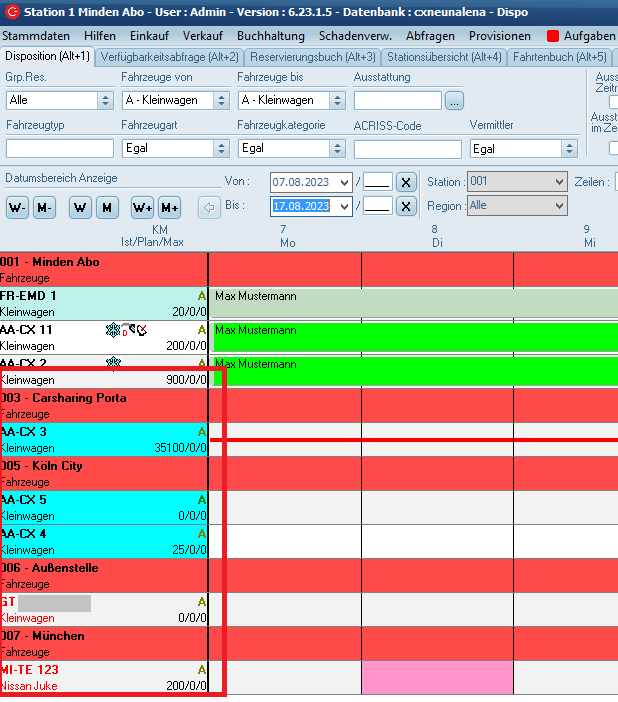Click the left arrow button beside M+
The height and width of the screenshot is (702, 618).
click(209, 208)
